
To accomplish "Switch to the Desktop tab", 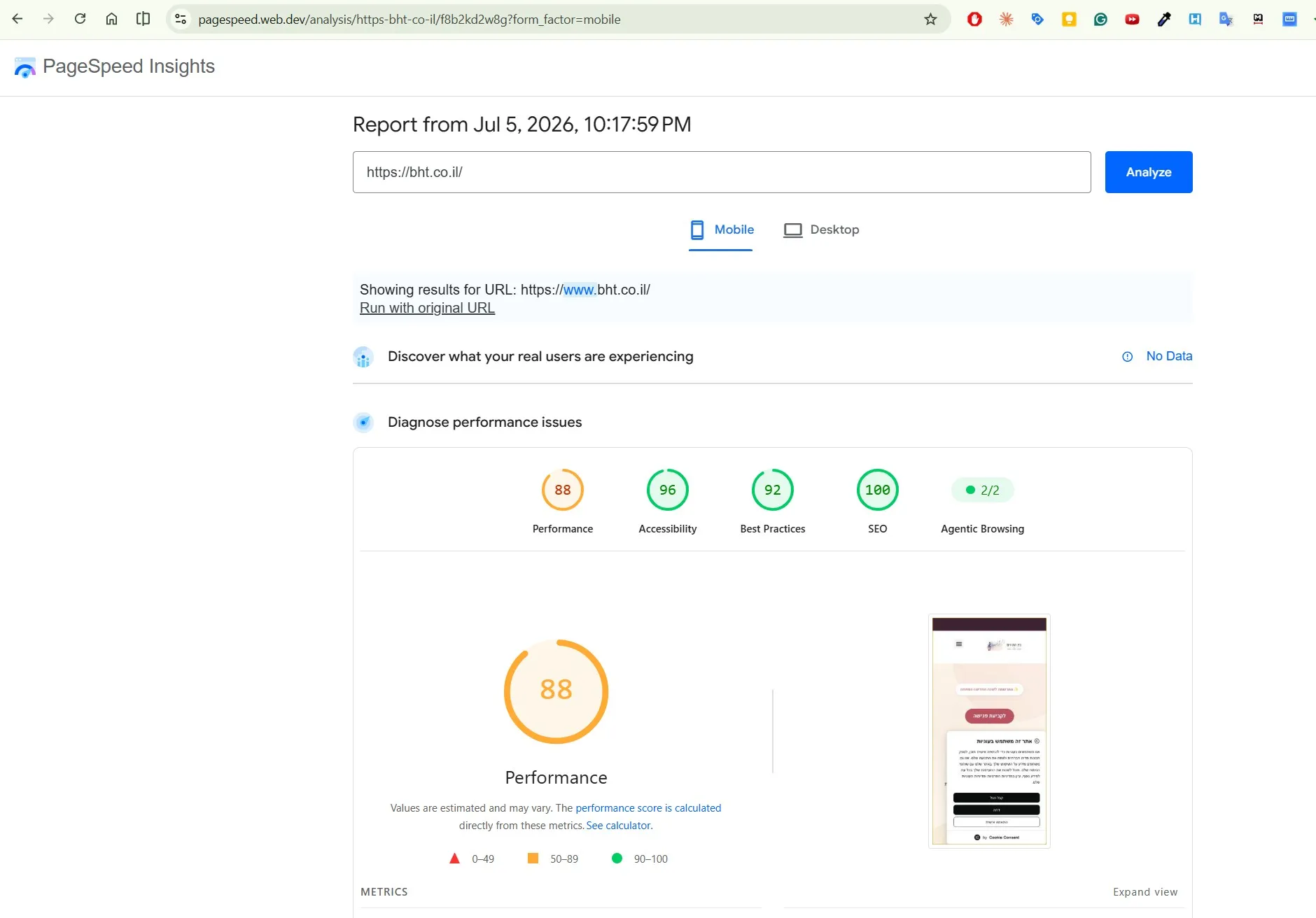I will coord(821,230).
